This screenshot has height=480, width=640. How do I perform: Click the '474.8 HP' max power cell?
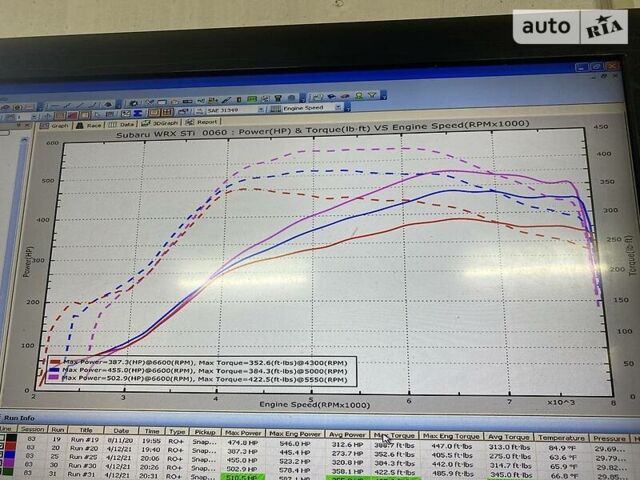point(242,442)
